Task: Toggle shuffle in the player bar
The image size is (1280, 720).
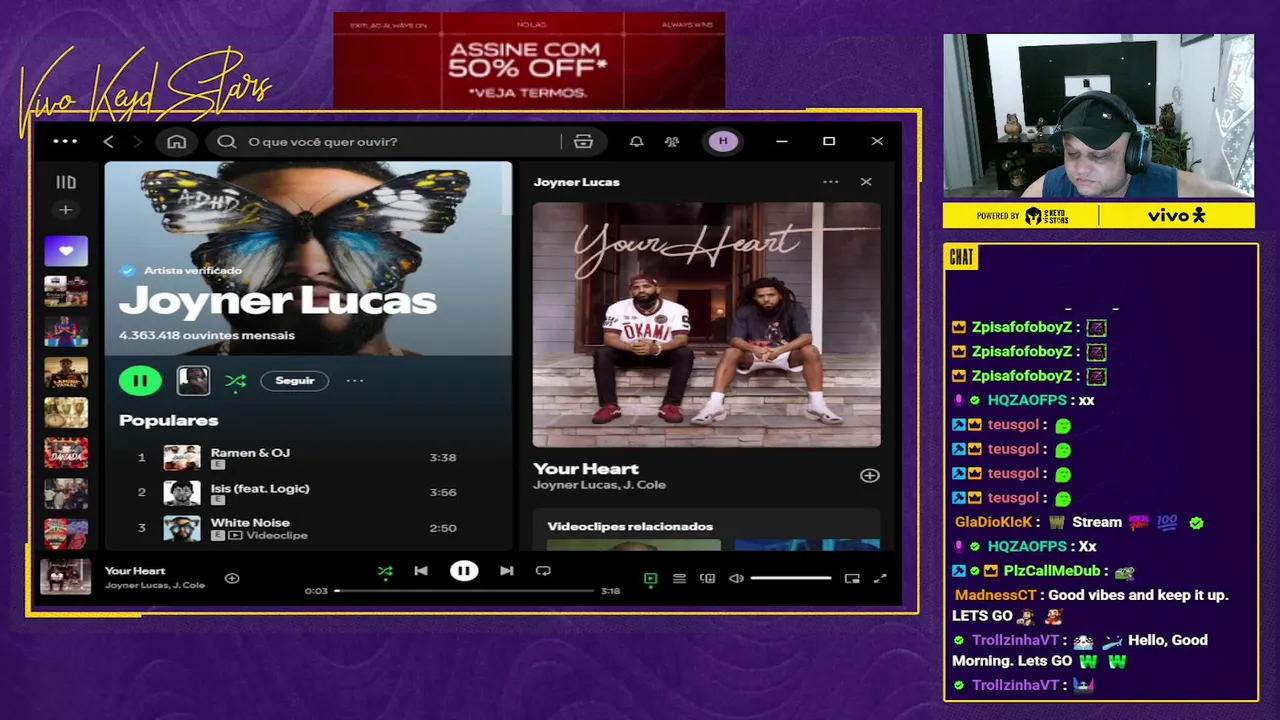Action: point(385,571)
